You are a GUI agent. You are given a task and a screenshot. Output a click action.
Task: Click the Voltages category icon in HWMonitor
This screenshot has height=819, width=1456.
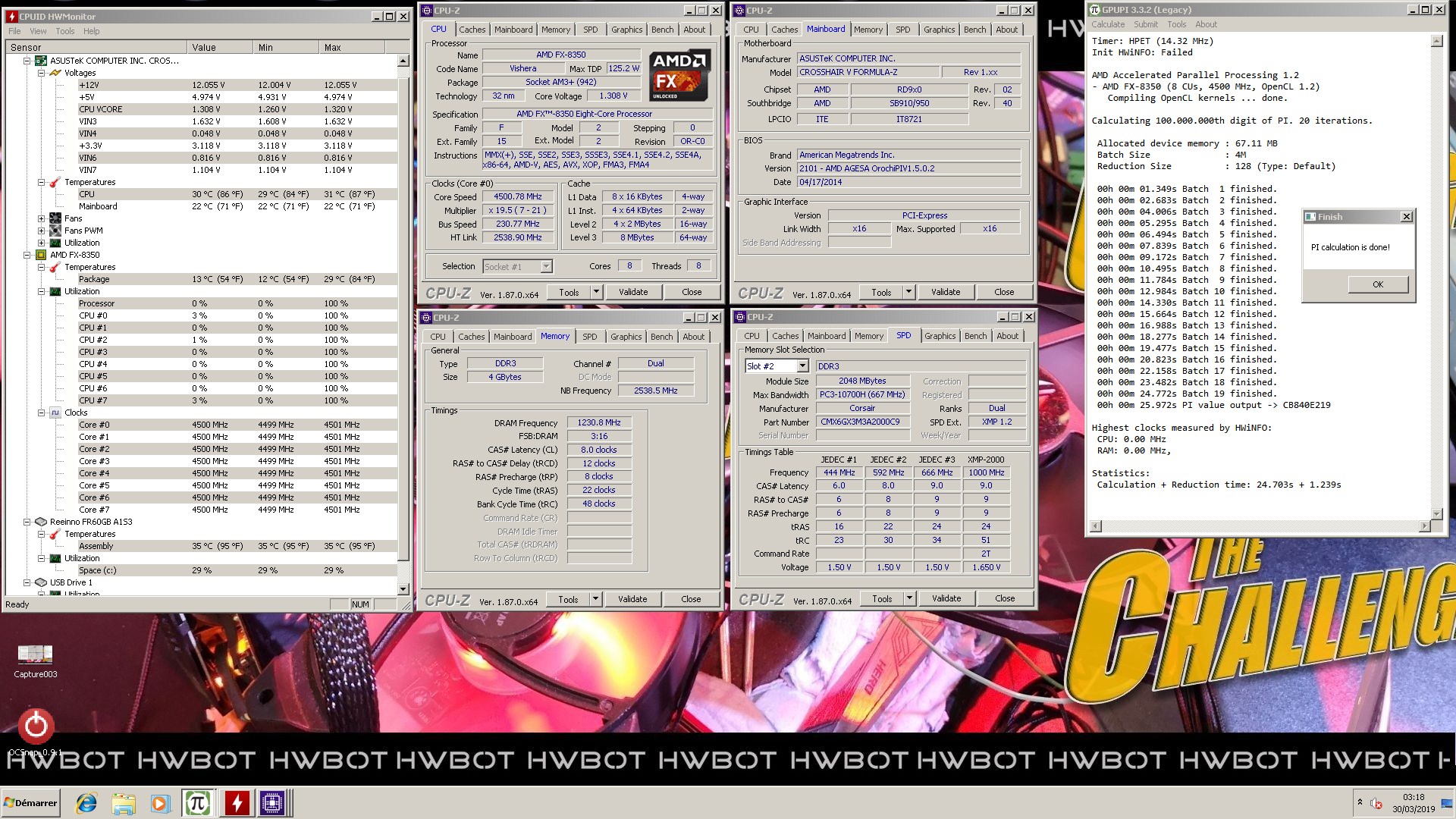(x=55, y=73)
